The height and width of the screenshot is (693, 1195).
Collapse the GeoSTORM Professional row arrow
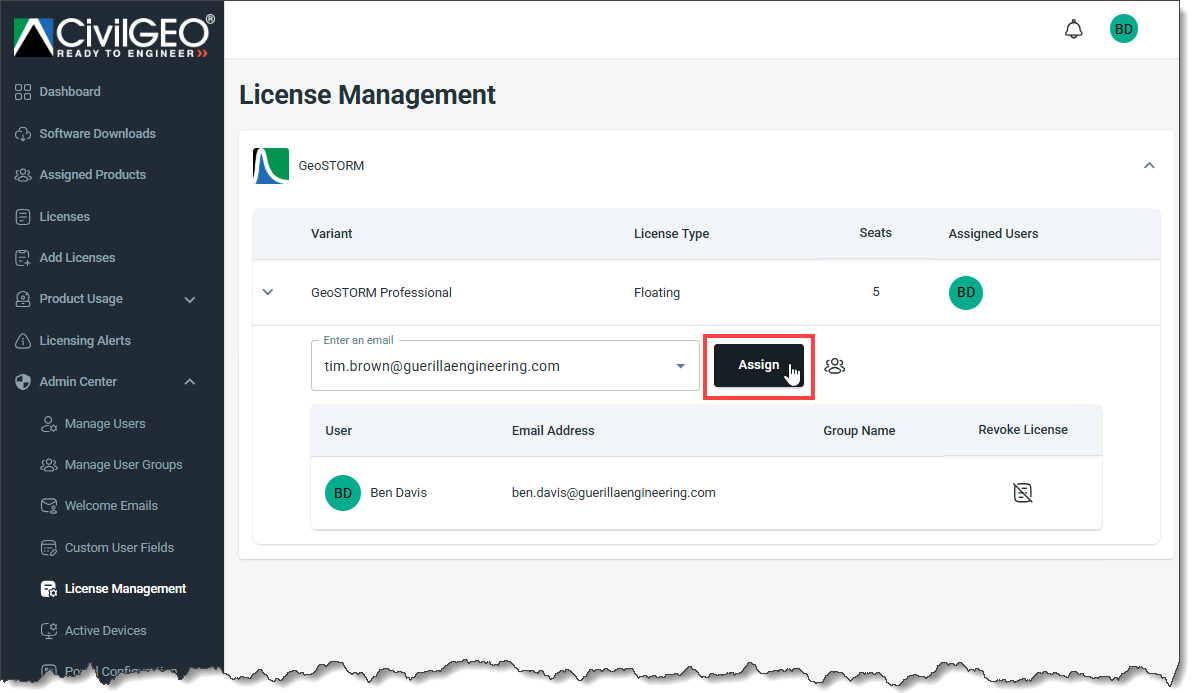(x=267, y=292)
